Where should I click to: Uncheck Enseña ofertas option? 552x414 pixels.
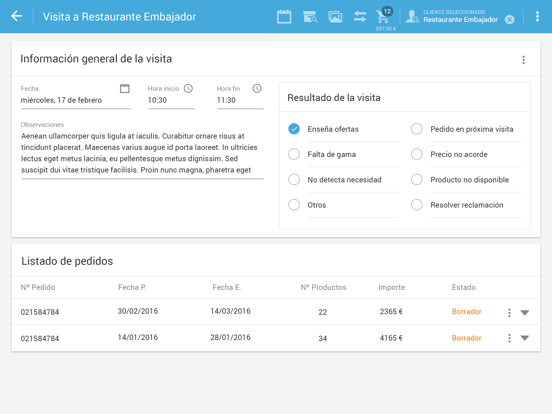[x=294, y=129]
